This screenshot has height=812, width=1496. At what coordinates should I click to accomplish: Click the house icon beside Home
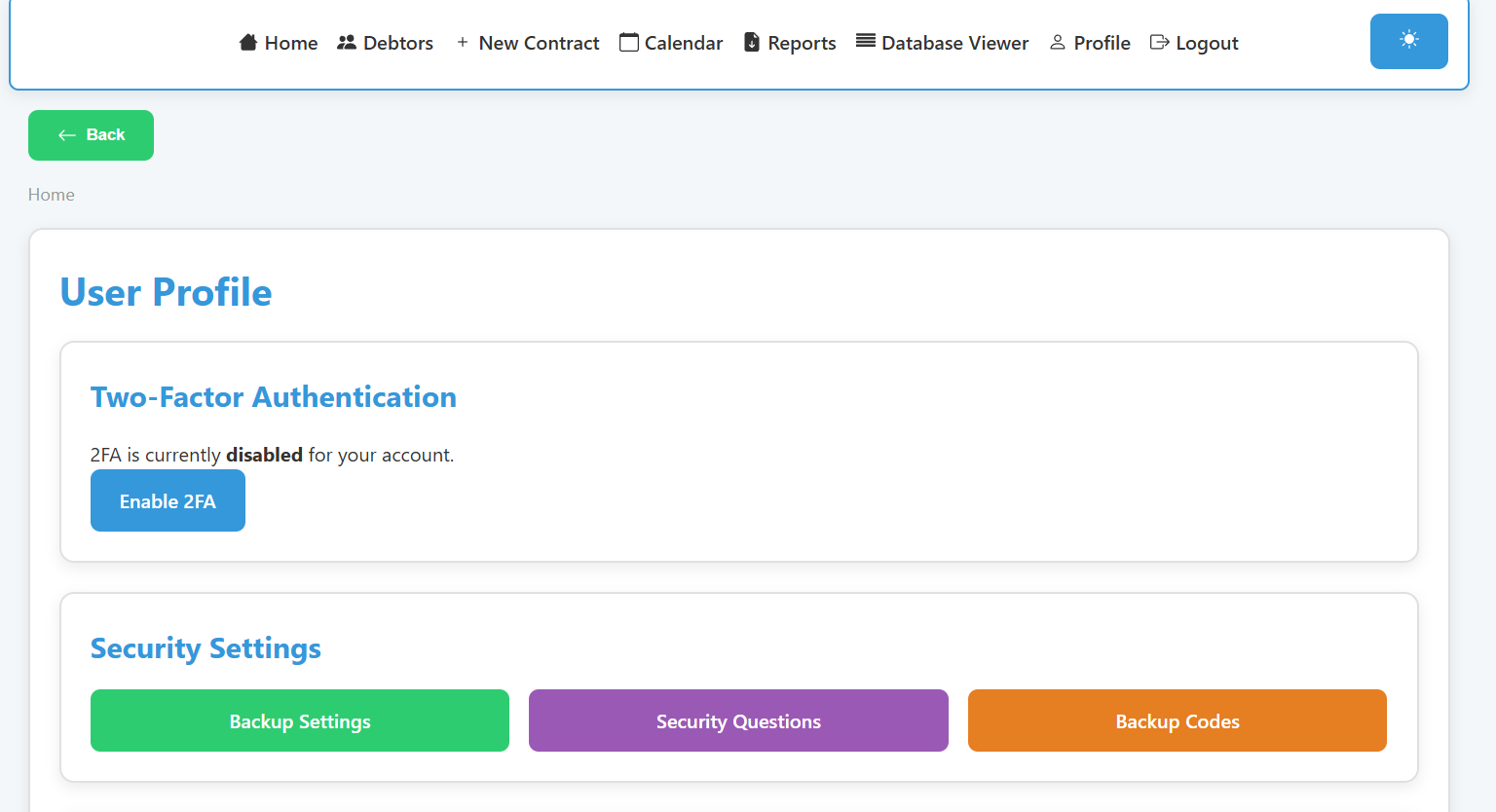point(248,42)
